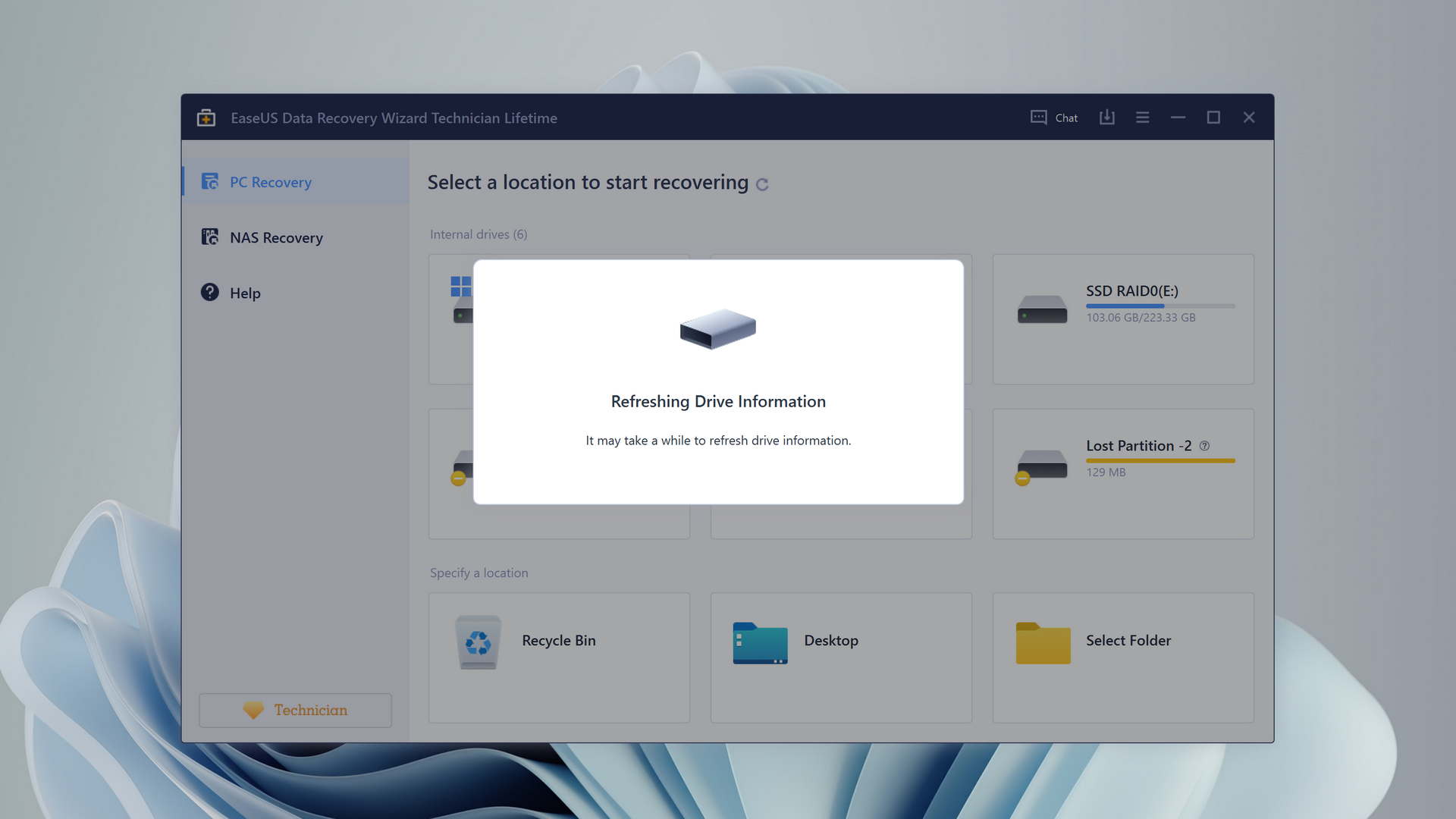This screenshot has width=1456, height=819.
Task: Click the NAS Recovery sidebar icon
Action: pyautogui.click(x=210, y=237)
